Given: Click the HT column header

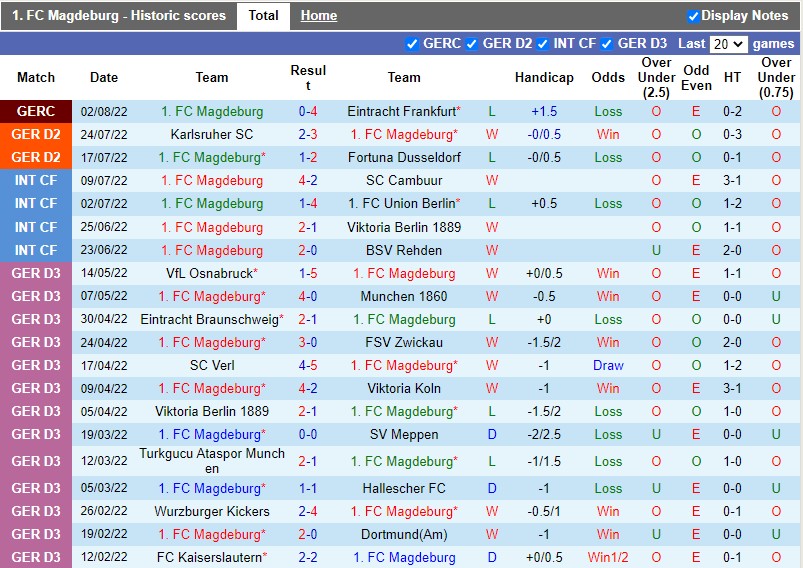Looking at the screenshot, I should [732, 77].
